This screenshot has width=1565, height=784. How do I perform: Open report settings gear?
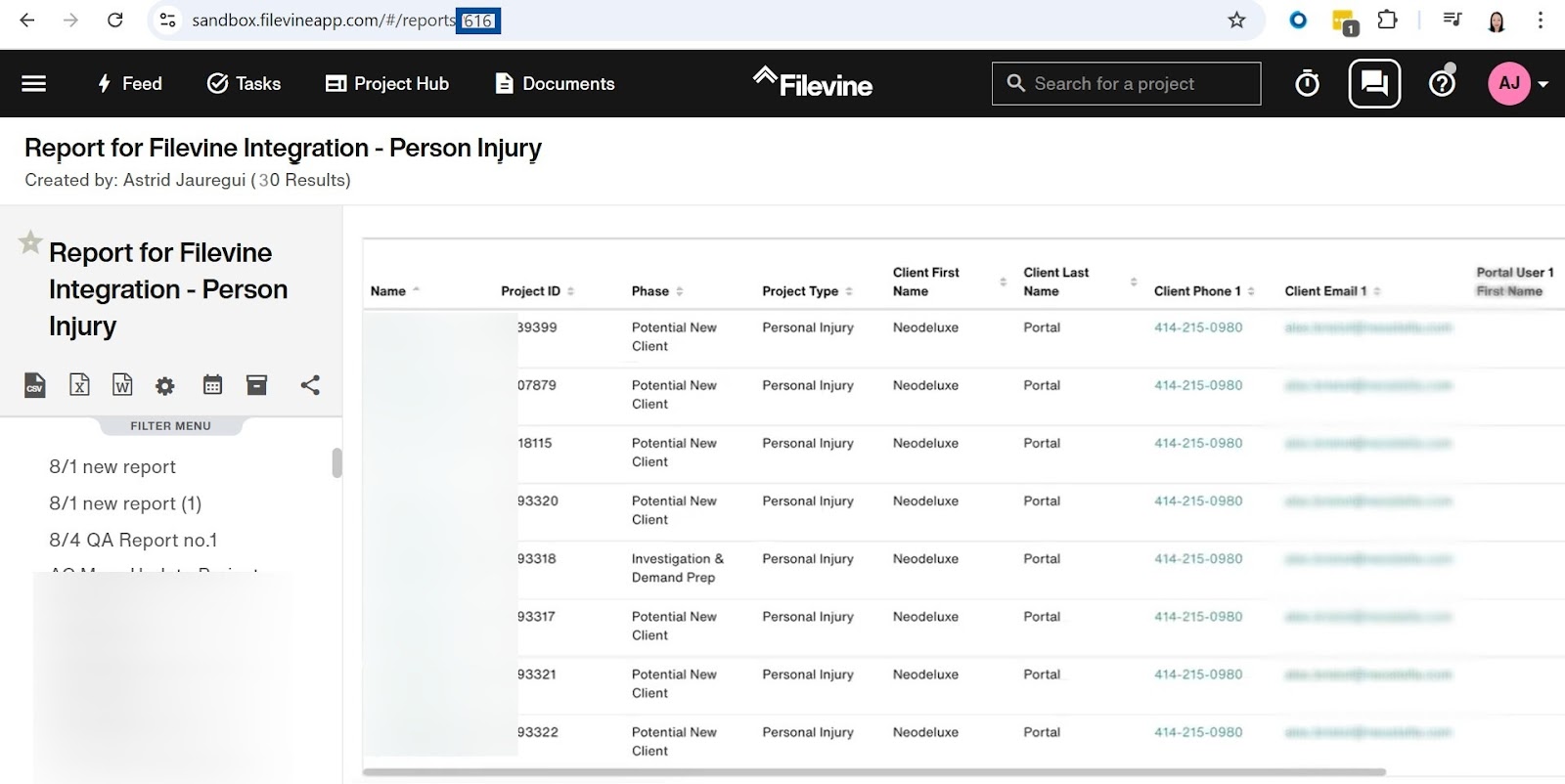[165, 386]
